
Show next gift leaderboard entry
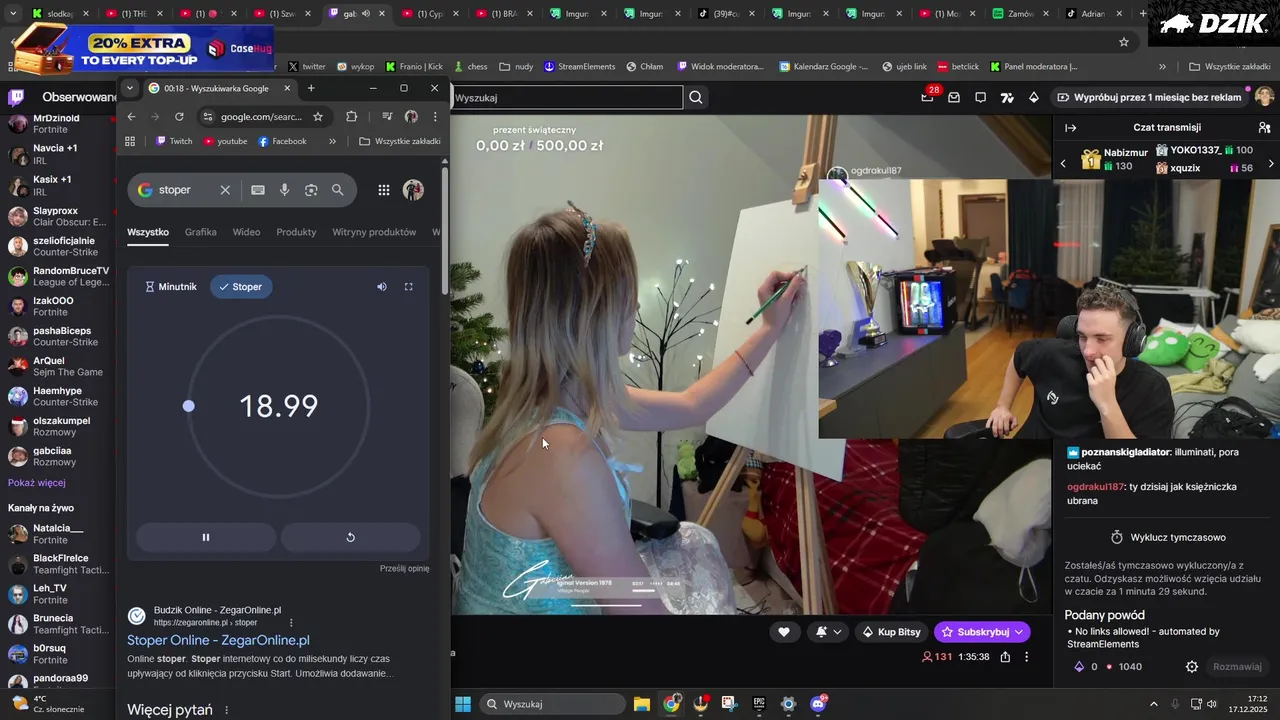(1271, 163)
